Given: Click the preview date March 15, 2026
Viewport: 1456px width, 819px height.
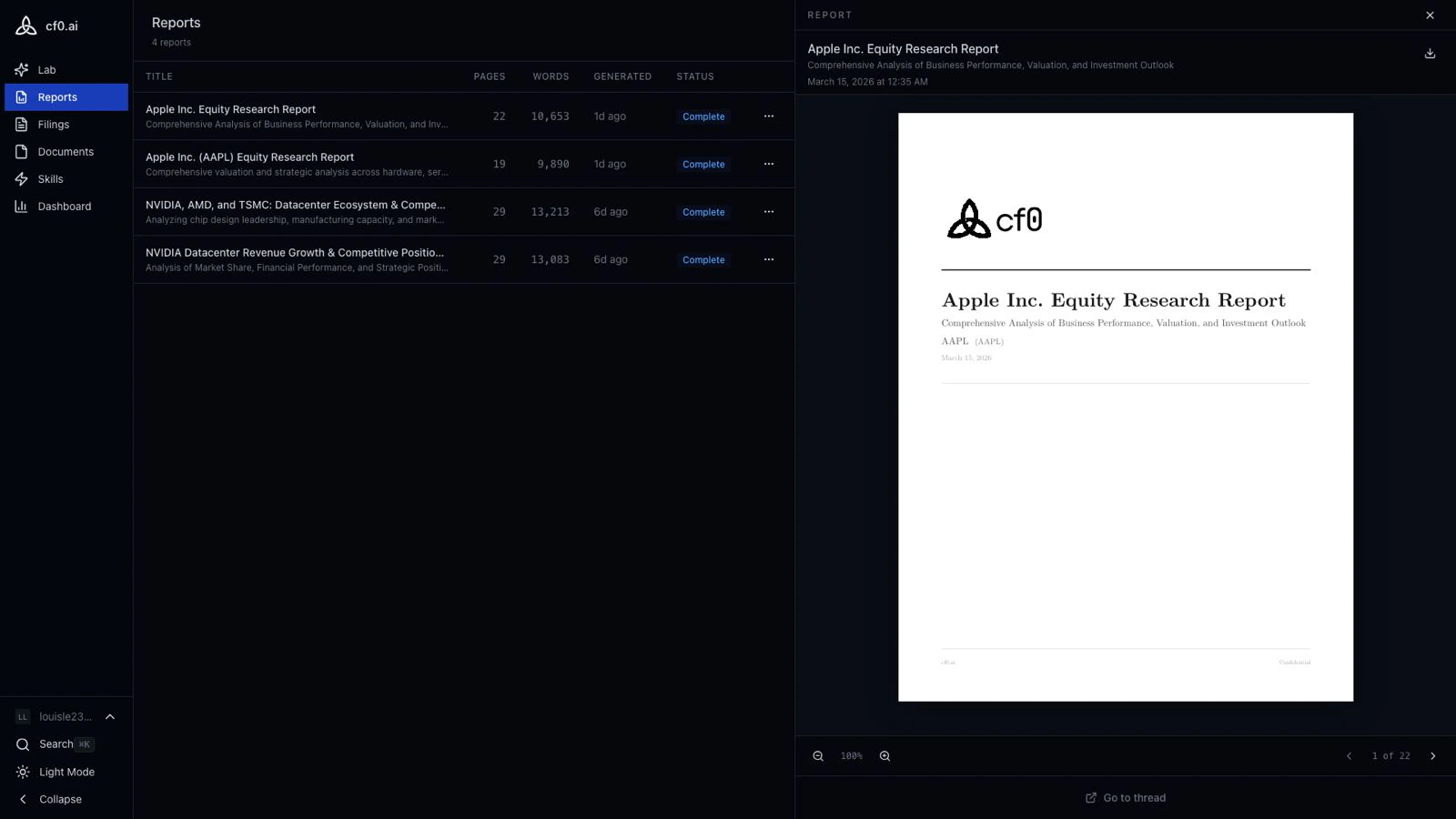Looking at the screenshot, I should [x=867, y=82].
